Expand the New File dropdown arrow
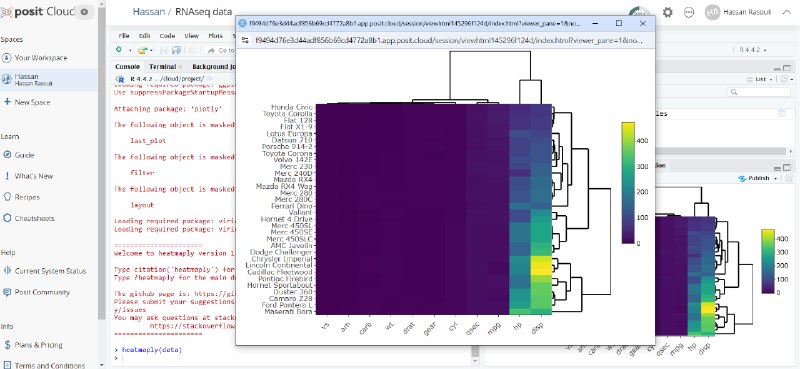This screenshot has width=800, height=369. (x=130, y=51)
